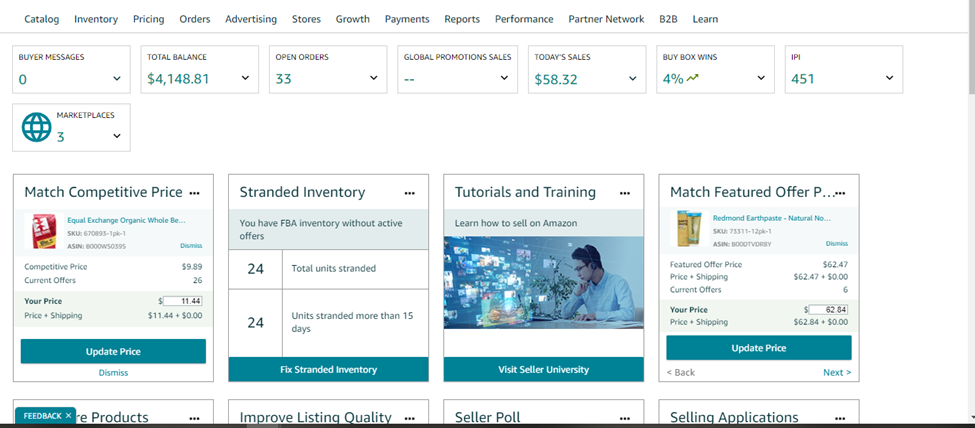Open Match Featured Offer card three-dot menu

pyautogui.click(x=840, y=193)
